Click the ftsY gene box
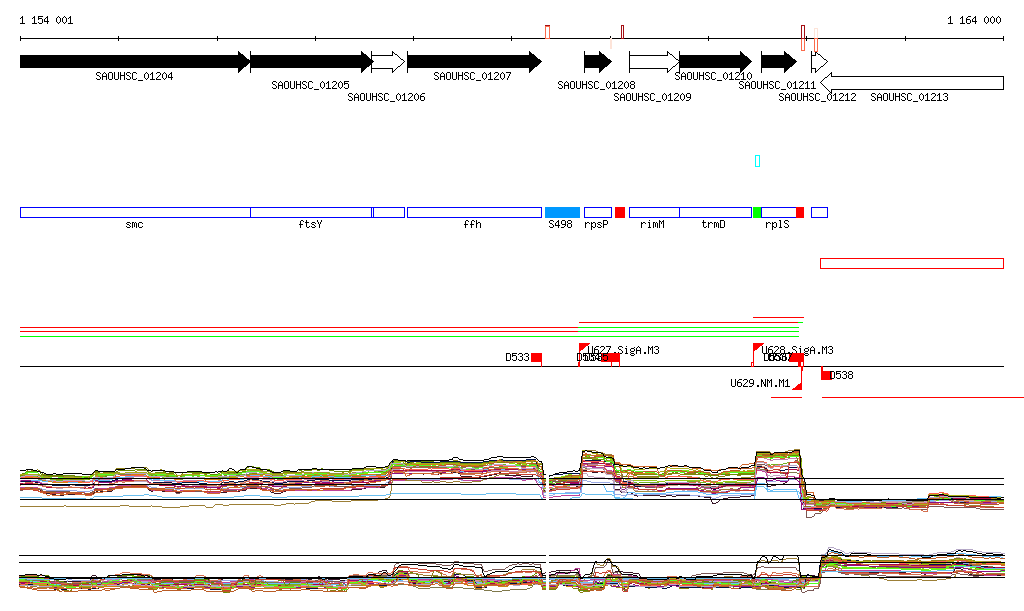1024x611 pixels. pyautogui.click(x=312, y=212)
